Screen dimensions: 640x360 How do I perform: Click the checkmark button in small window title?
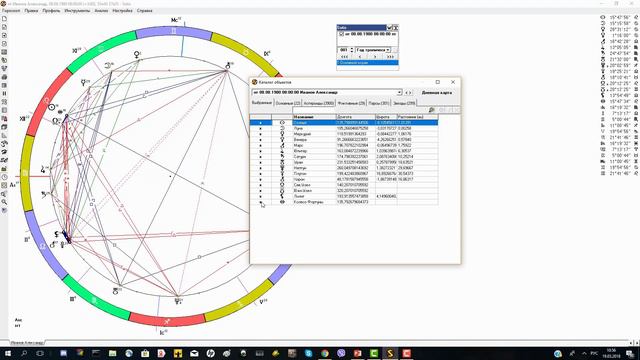(x=389, y=27)
